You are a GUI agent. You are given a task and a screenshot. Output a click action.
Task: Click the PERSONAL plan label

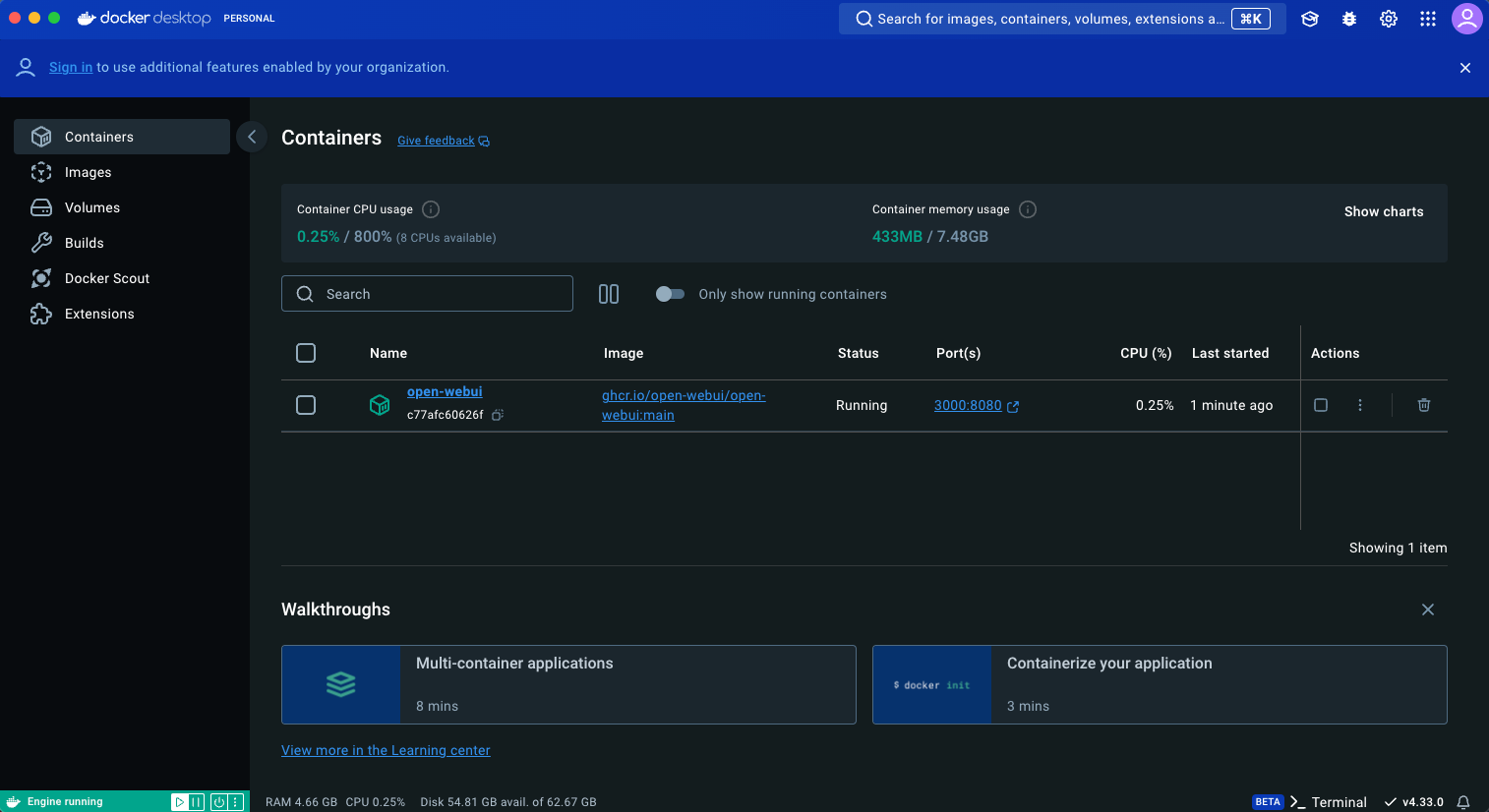pyautogui.click(x=249, y=19)
